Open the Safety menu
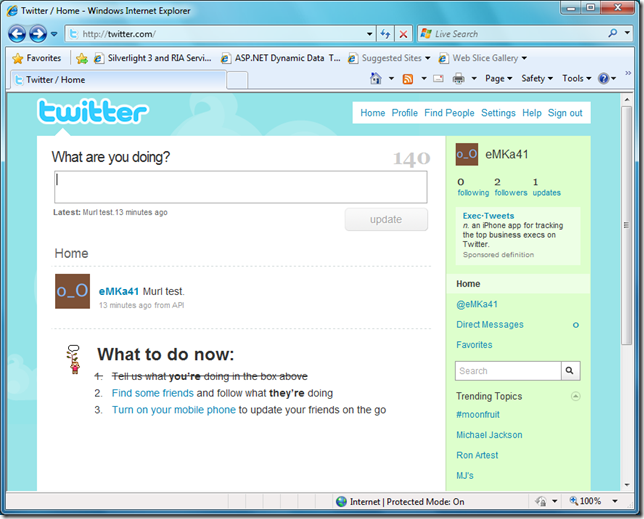 (537, 78)
